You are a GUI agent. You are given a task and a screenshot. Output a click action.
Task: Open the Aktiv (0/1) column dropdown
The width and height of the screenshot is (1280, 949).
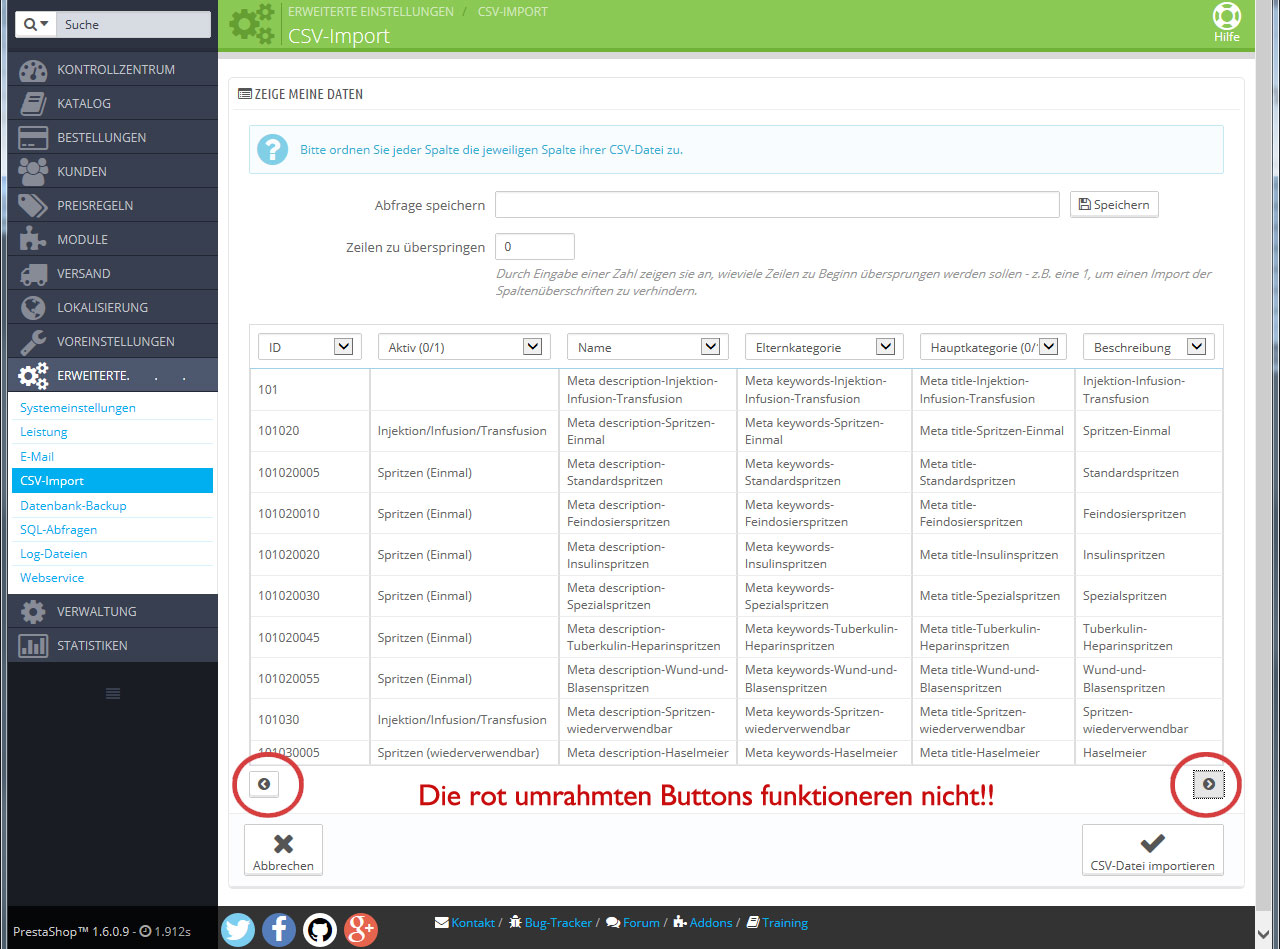coord(464,347)
